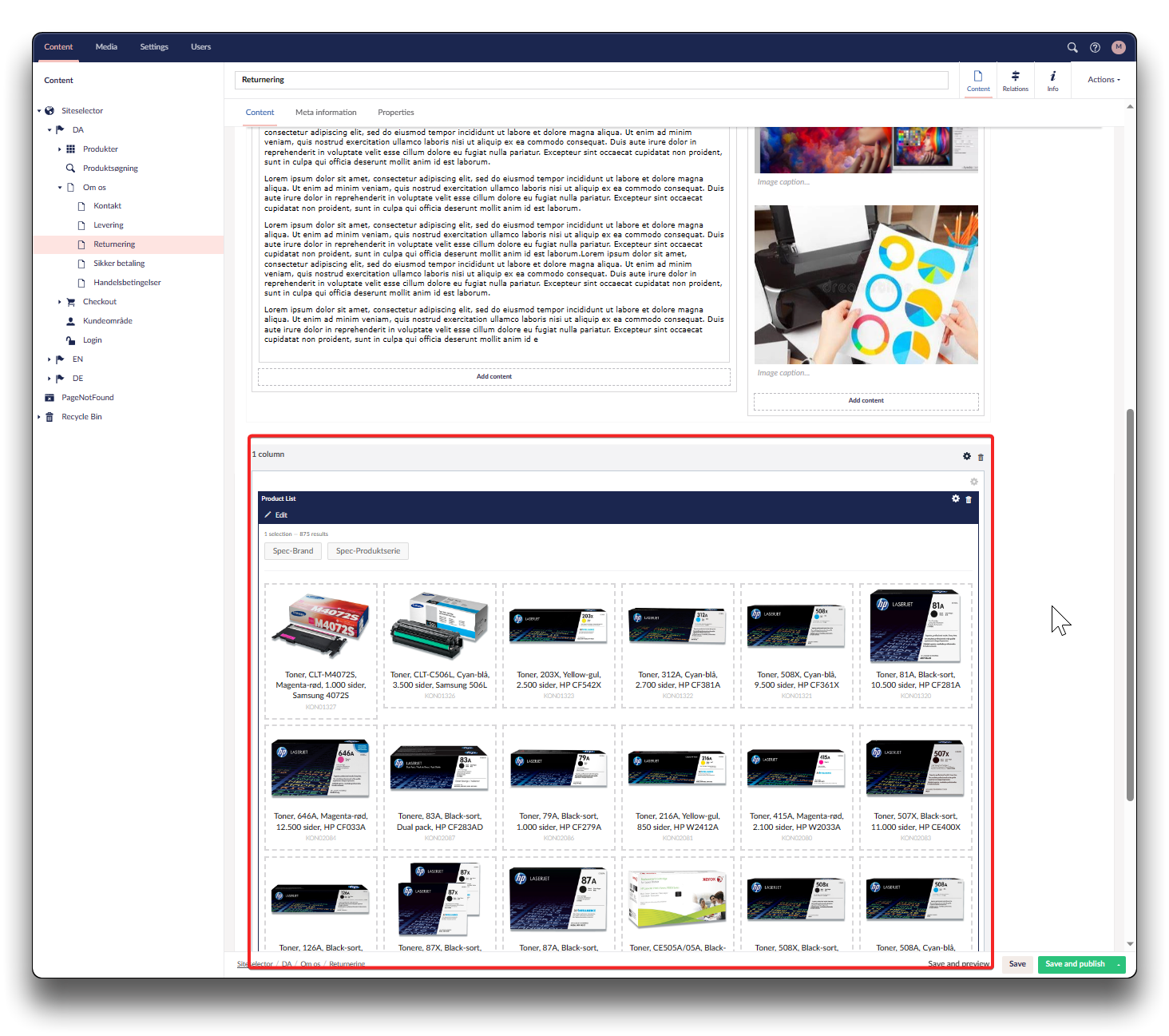
Task: Click the PageNotFound icon in tree
Action: click(50, 398)
